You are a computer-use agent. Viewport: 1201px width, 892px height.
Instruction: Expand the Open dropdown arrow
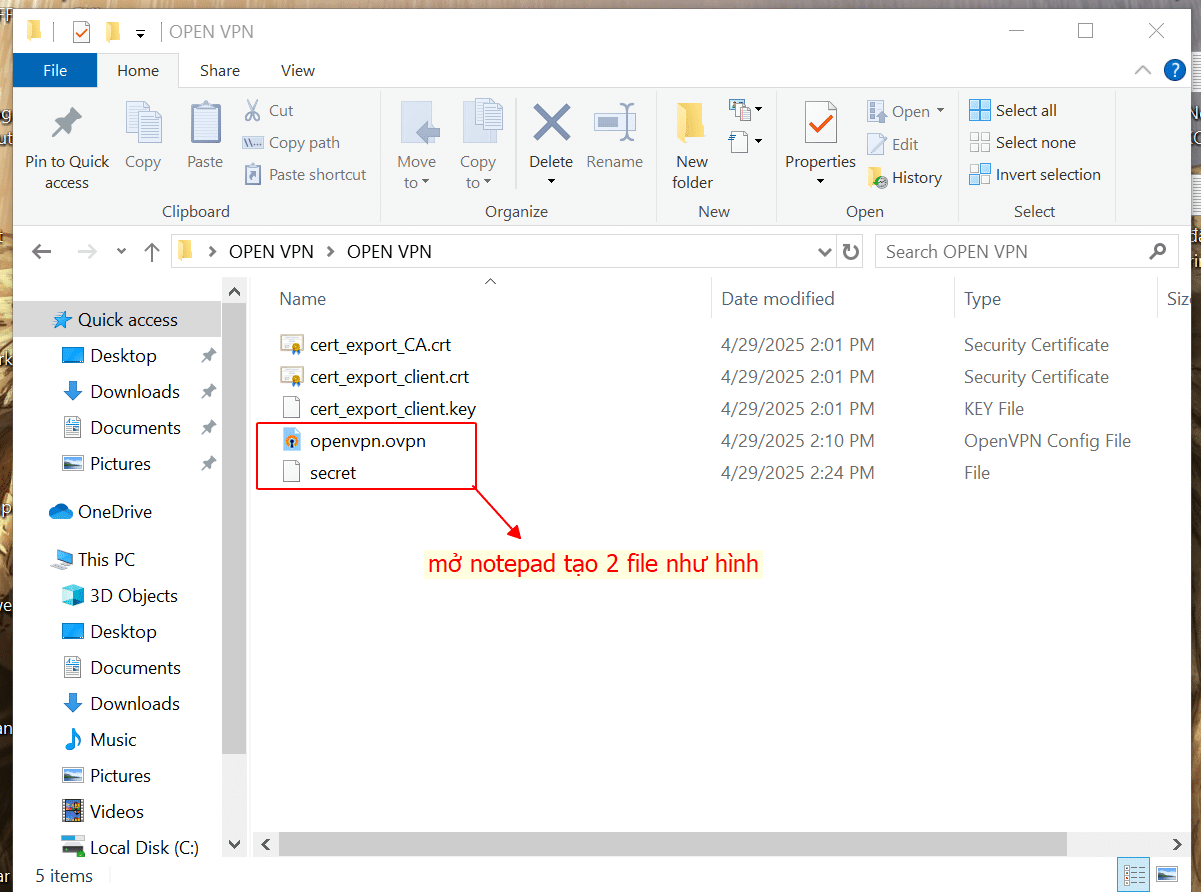click(941, 111)
